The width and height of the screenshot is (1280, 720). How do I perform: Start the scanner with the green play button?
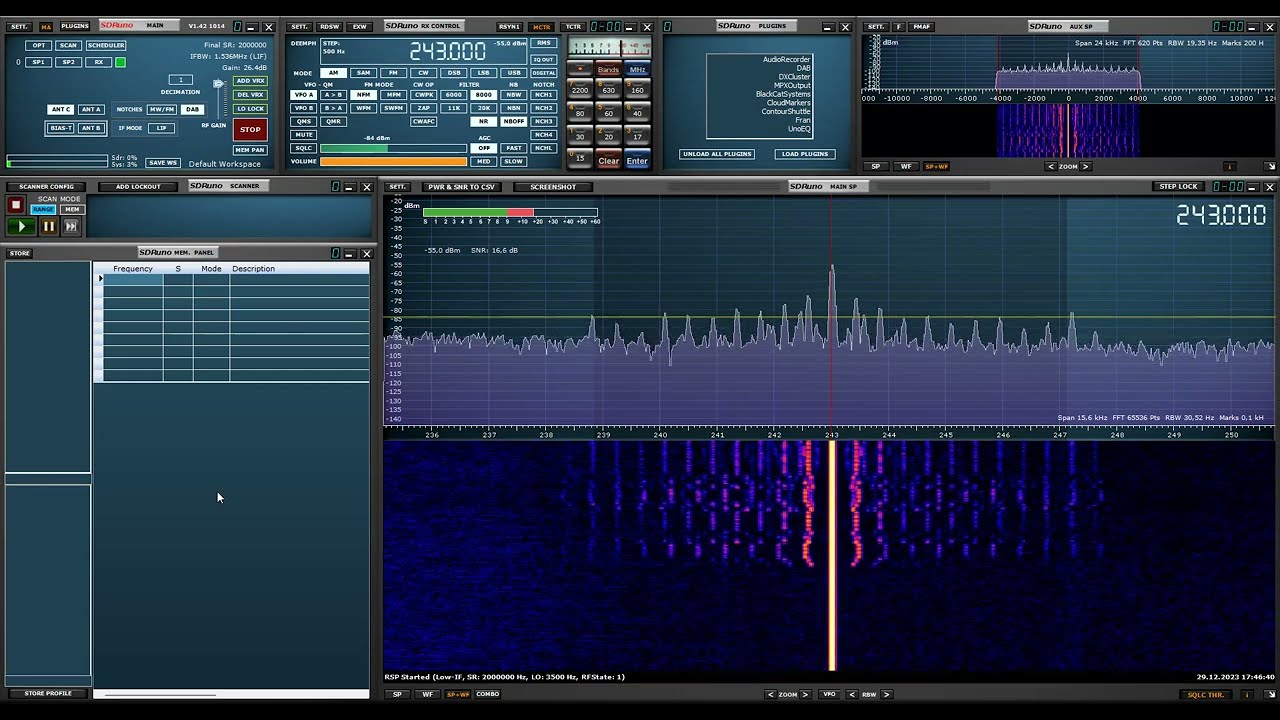(x=22, y=227)
